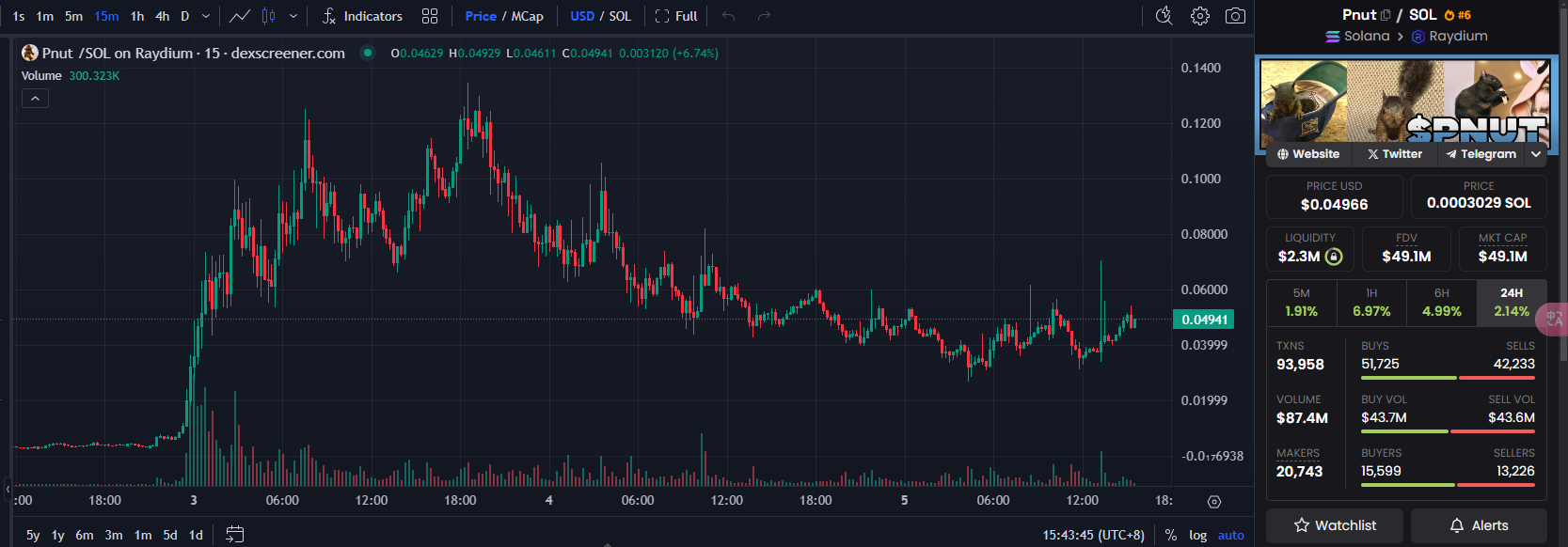Select the candlestick chart type icon
The image size is (1568, 547).
click(269, 16)
